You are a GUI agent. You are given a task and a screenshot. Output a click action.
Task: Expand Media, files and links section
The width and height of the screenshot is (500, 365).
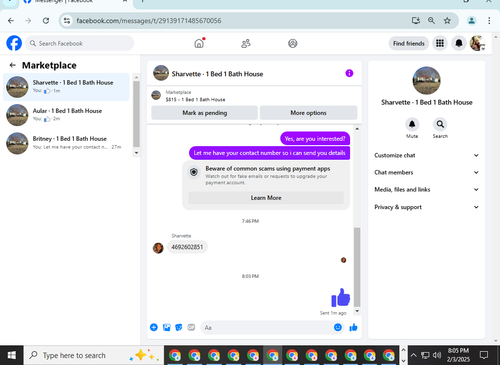(x=426, y=189)
